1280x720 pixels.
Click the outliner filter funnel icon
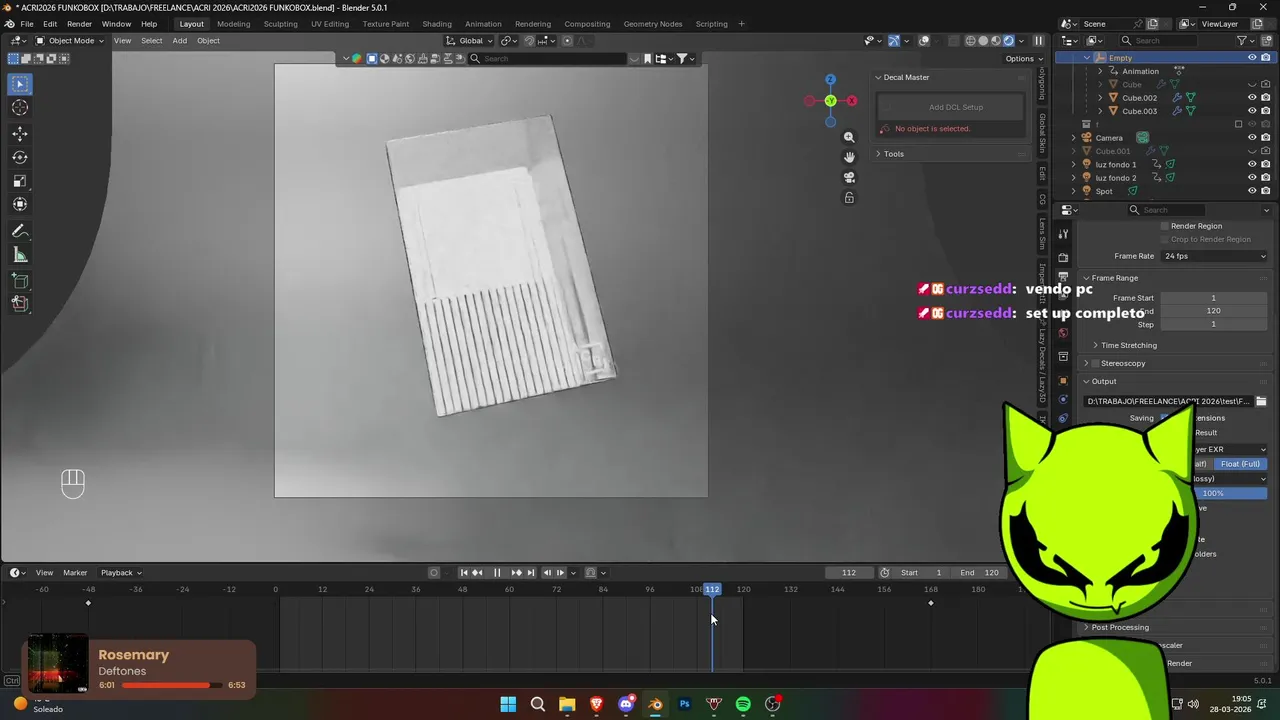1242,41
